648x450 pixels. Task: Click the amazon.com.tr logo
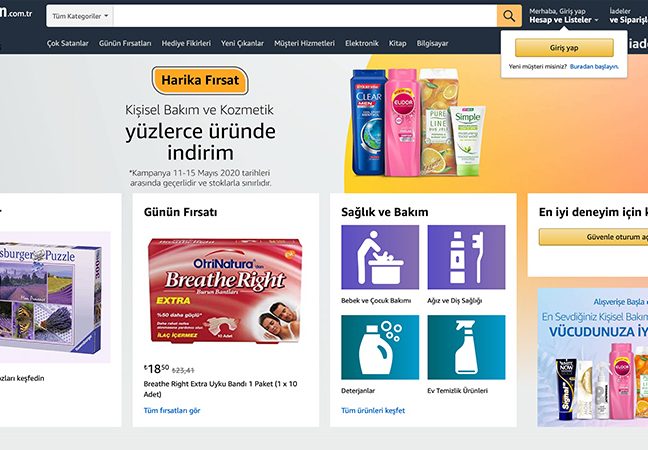click(x=16, y=13)
